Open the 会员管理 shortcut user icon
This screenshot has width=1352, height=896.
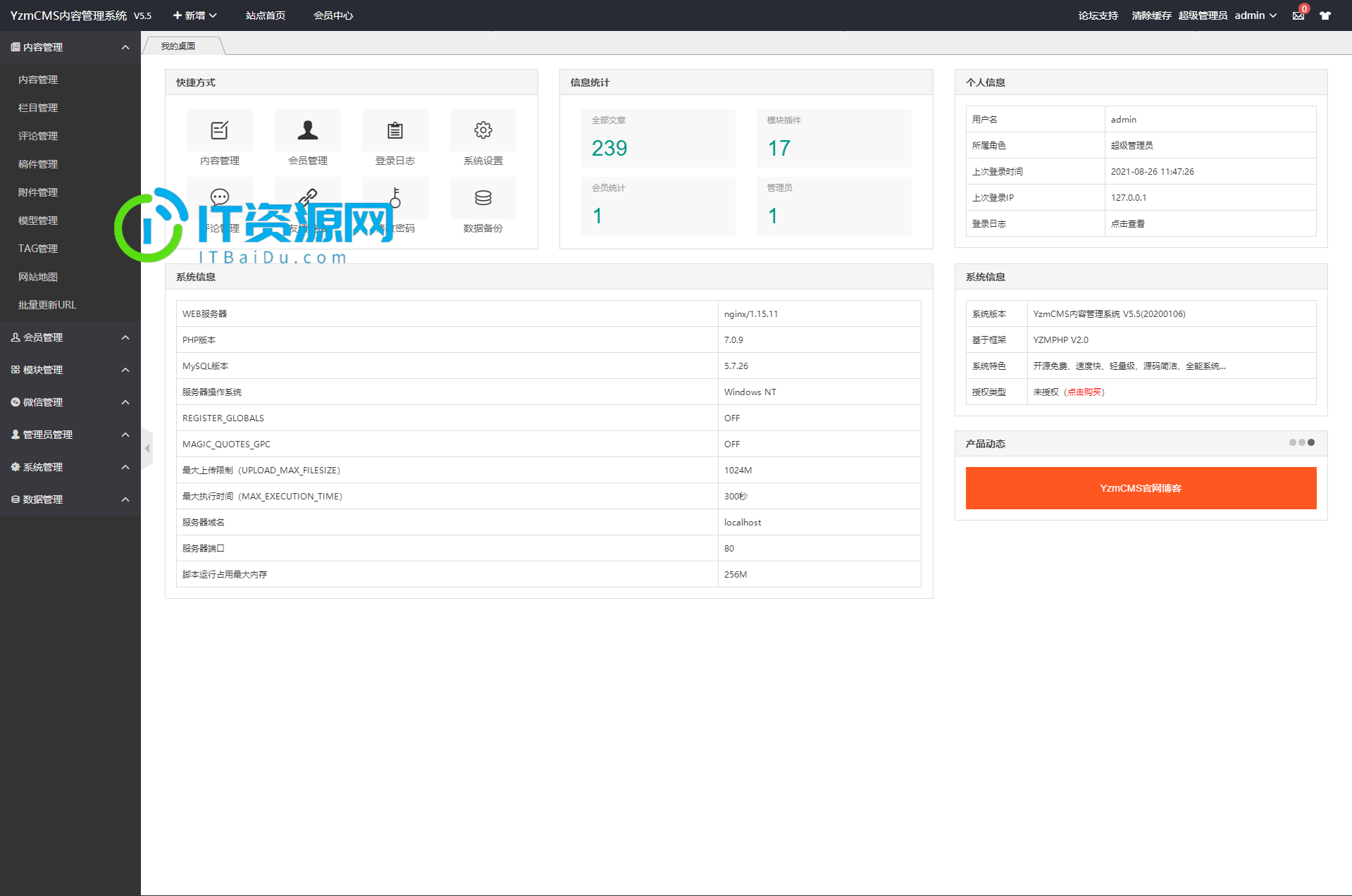tap(308, 130)
